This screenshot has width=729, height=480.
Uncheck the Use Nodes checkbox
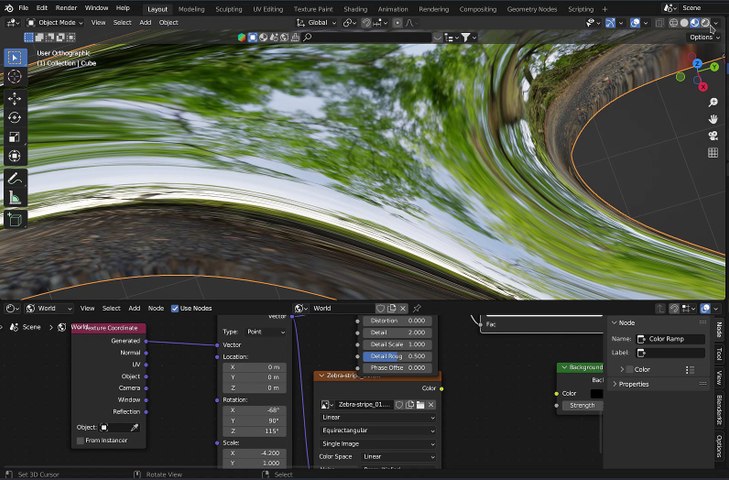point(175,308)
